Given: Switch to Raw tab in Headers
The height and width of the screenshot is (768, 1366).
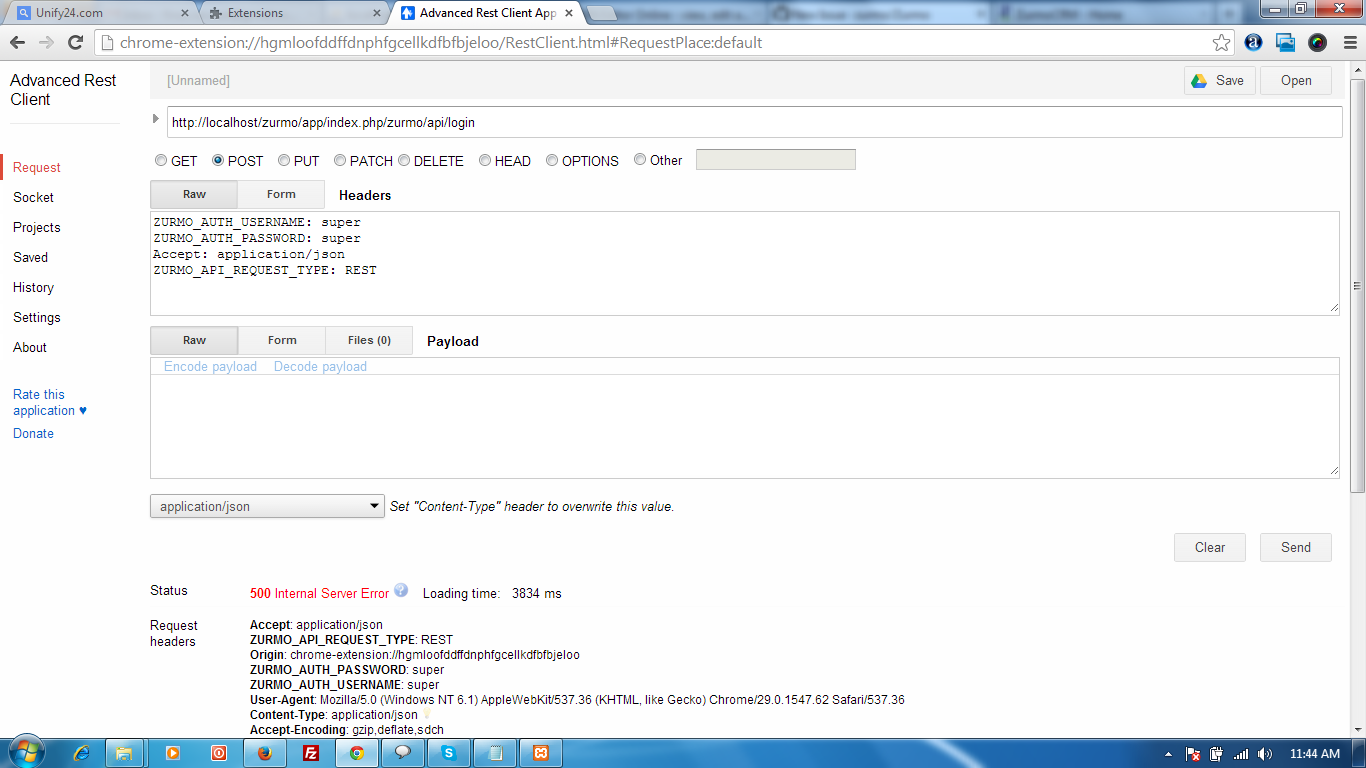Looking at the screenshot, I should point(194,194).
